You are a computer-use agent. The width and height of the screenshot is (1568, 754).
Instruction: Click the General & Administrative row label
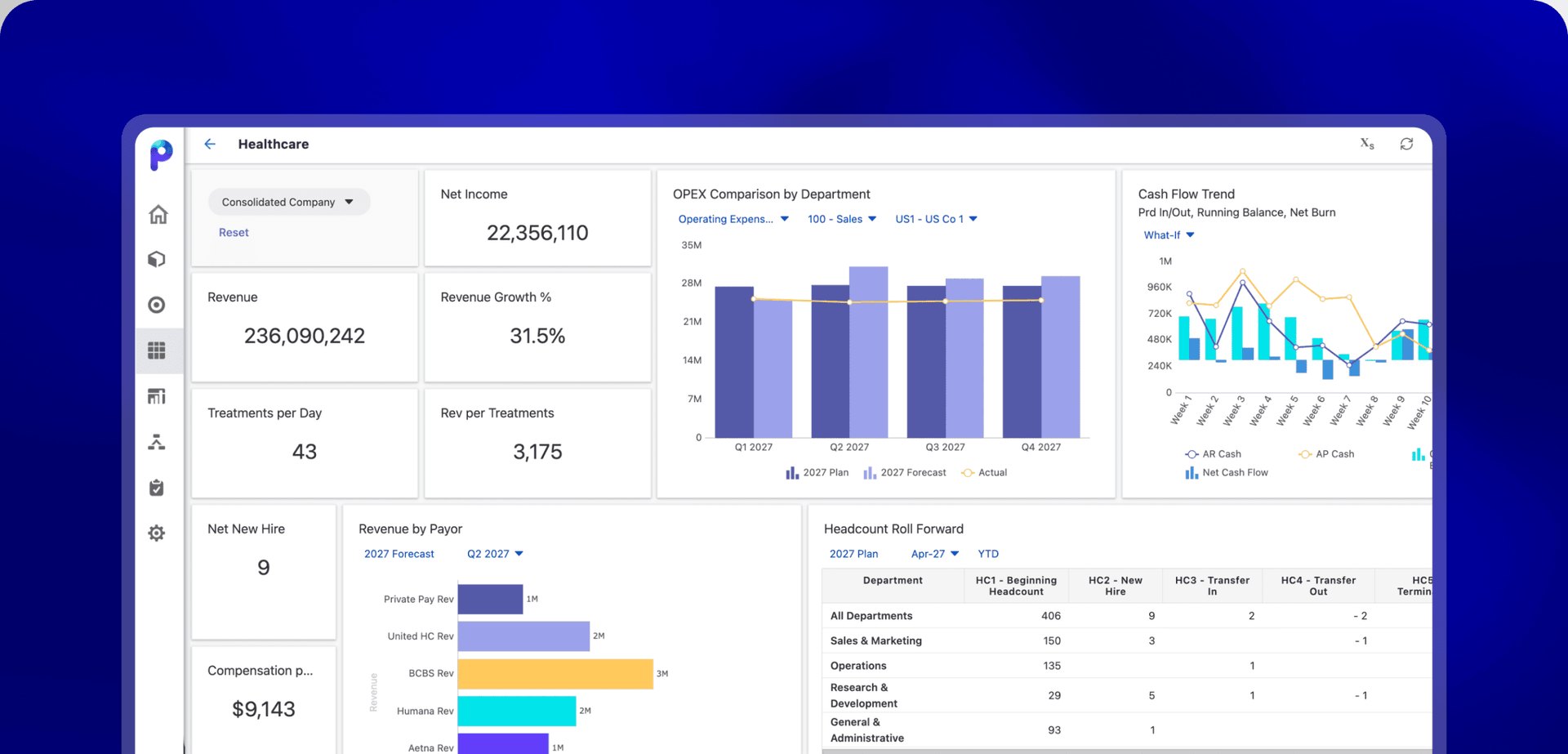(867, 729)
